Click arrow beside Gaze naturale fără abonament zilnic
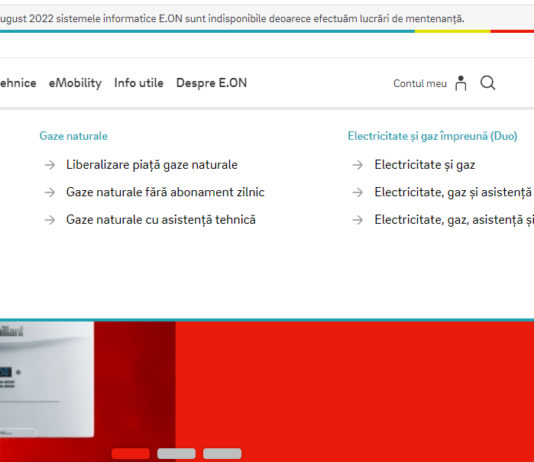 point(50,193)
